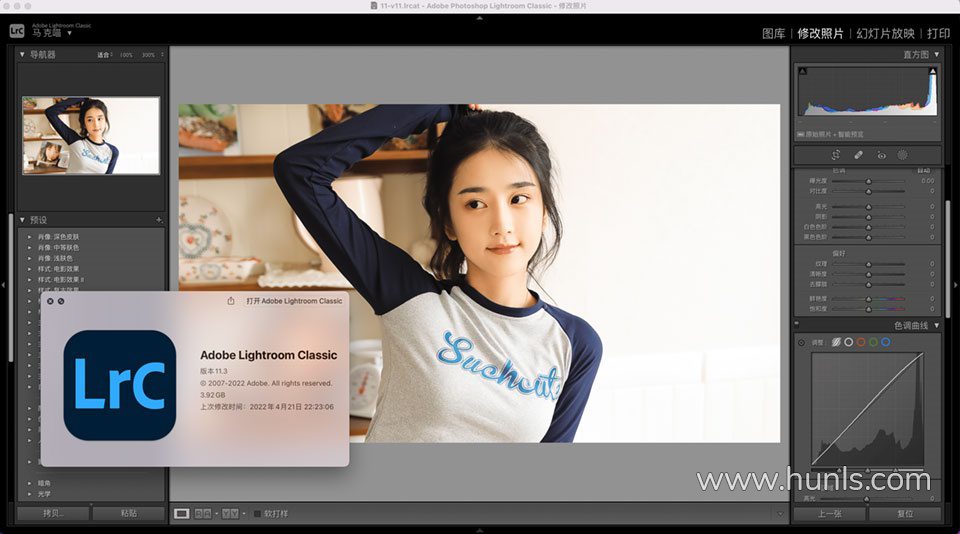
Task: Click the tone curve graph area
Action: tap(868, 409)
